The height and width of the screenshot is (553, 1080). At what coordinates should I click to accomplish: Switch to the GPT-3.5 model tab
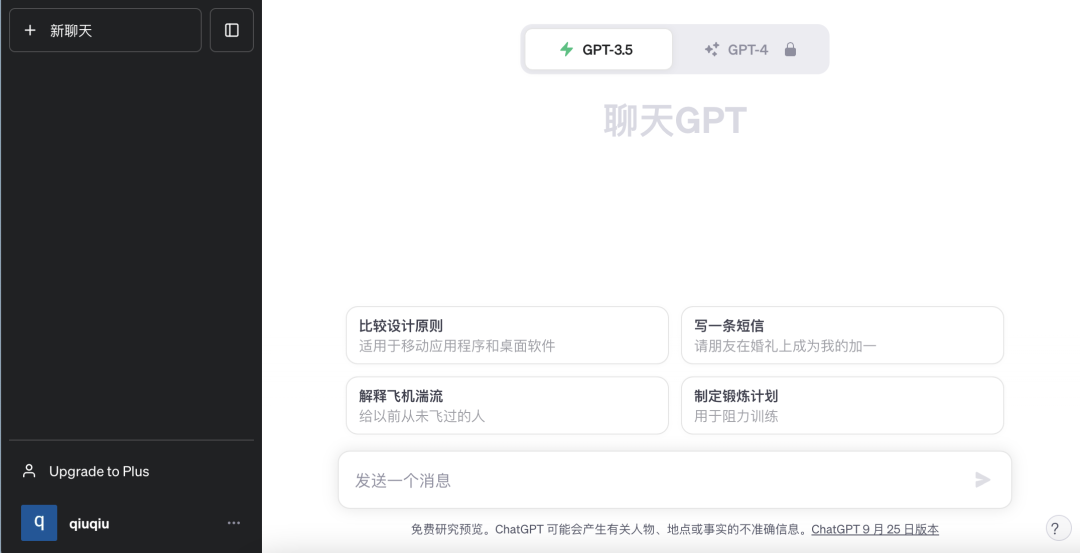(x=599, y=49)
